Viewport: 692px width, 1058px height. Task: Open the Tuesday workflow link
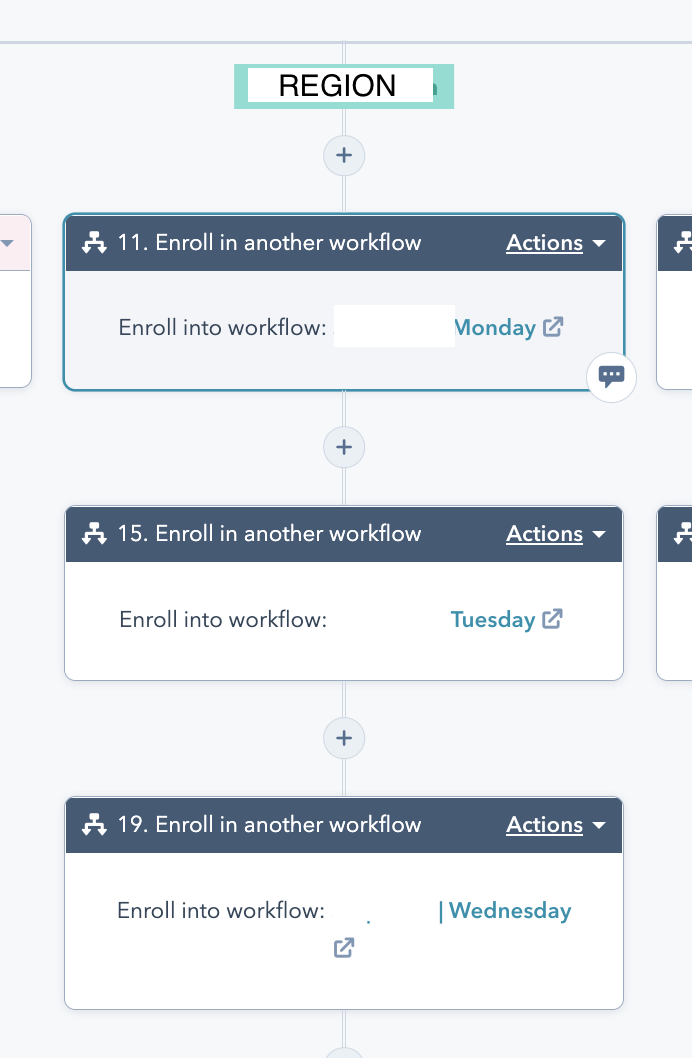[493, 619]
